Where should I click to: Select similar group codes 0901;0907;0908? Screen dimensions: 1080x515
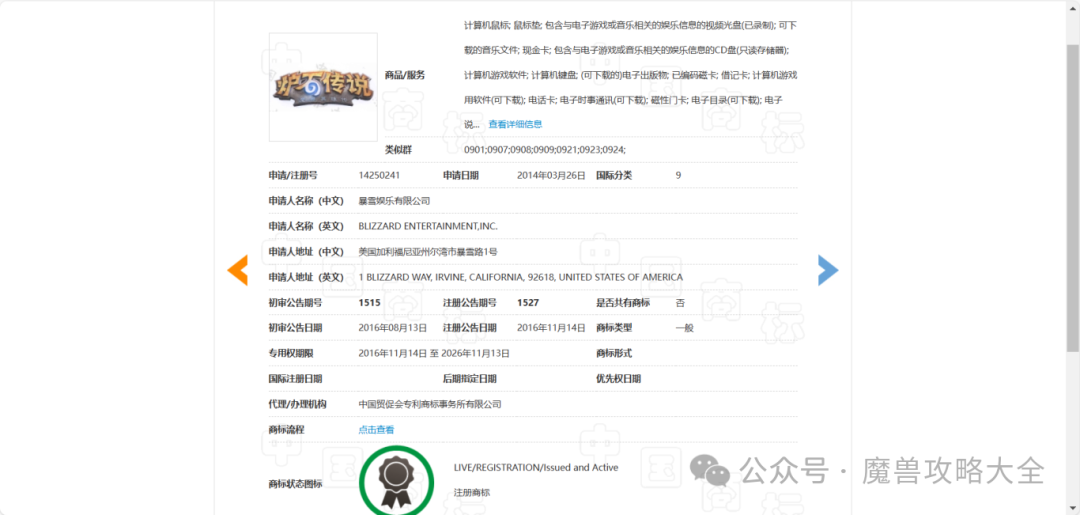coord(545,149)
